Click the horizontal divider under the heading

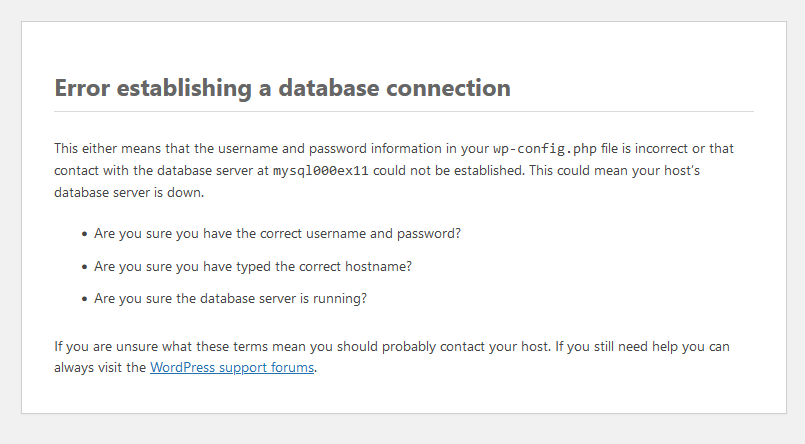pyautogui.click(x=404, y=111)
